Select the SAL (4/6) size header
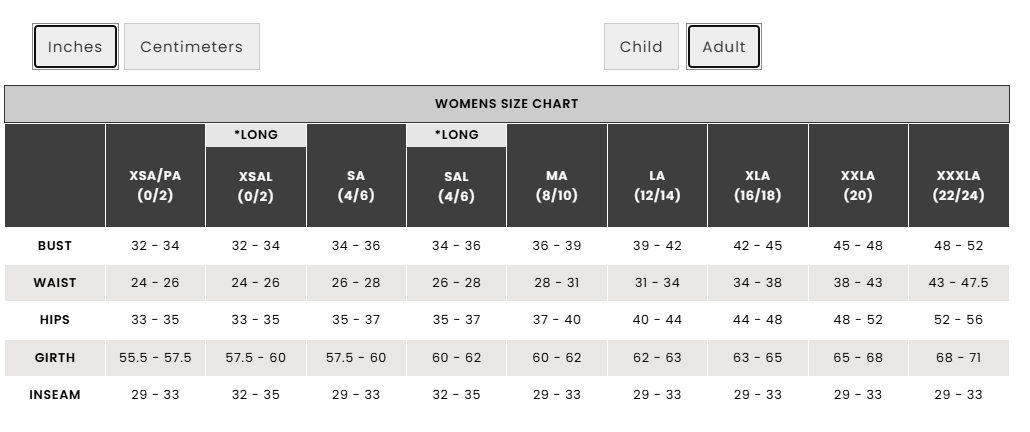The image size is (1030, 432). 456,186
